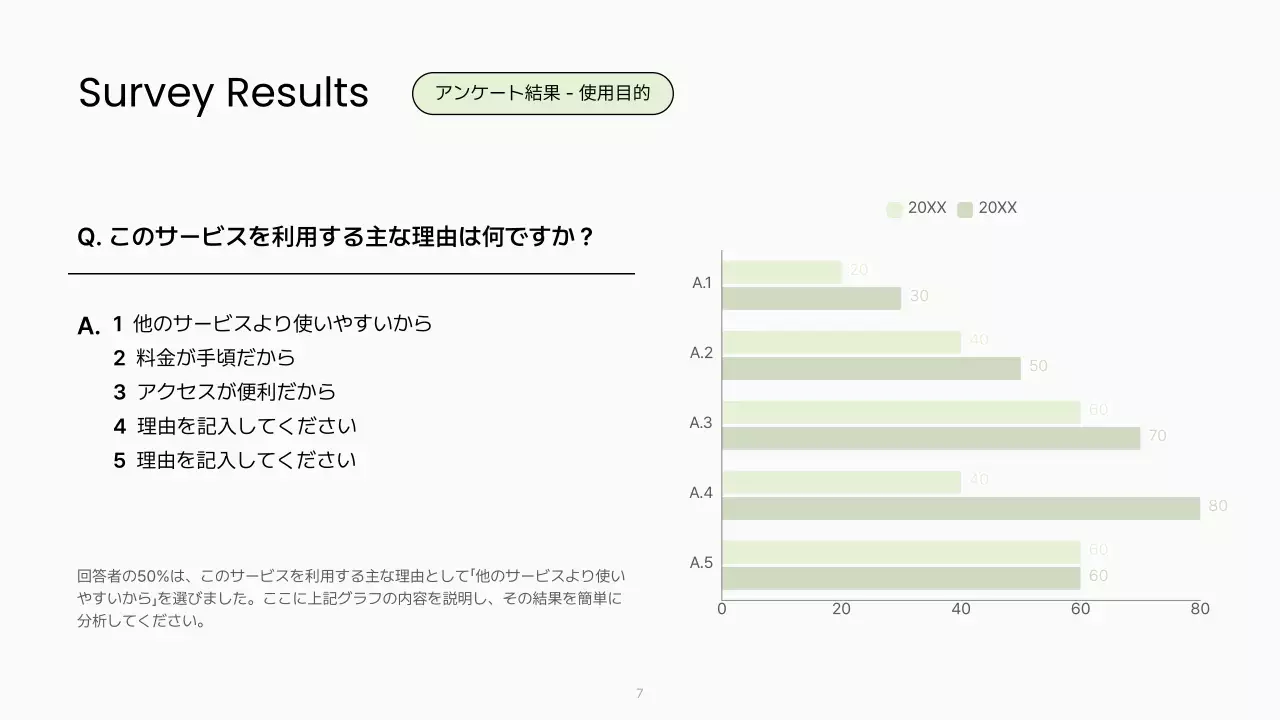Select answer 2 料金が手頃だから

pos(215,358)
